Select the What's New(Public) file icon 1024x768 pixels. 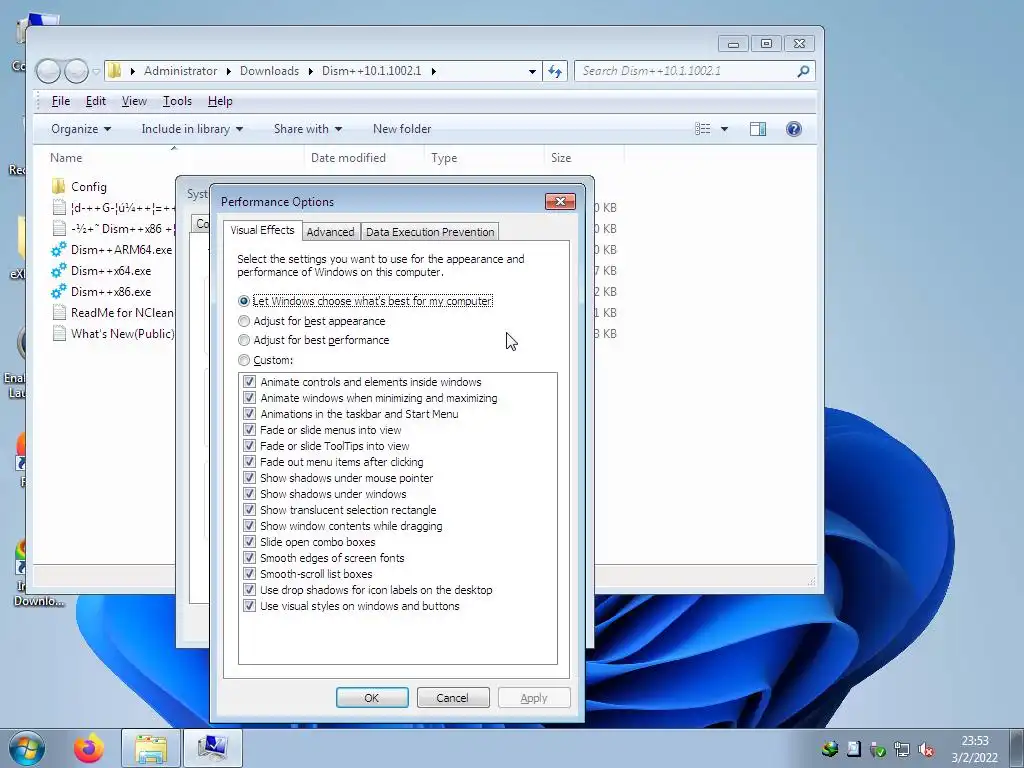pyautogui.click(x=59, y=334)
